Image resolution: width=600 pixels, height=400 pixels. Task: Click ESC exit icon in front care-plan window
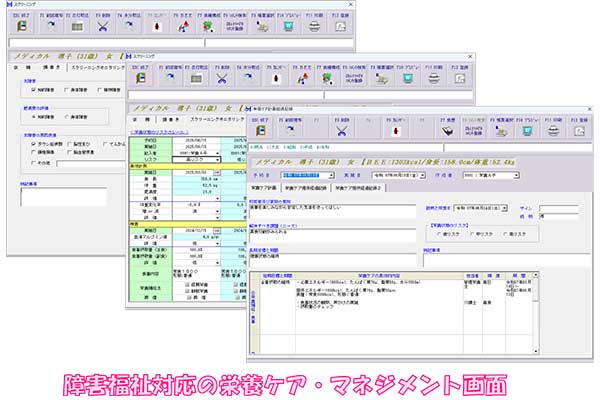[261, 131]
